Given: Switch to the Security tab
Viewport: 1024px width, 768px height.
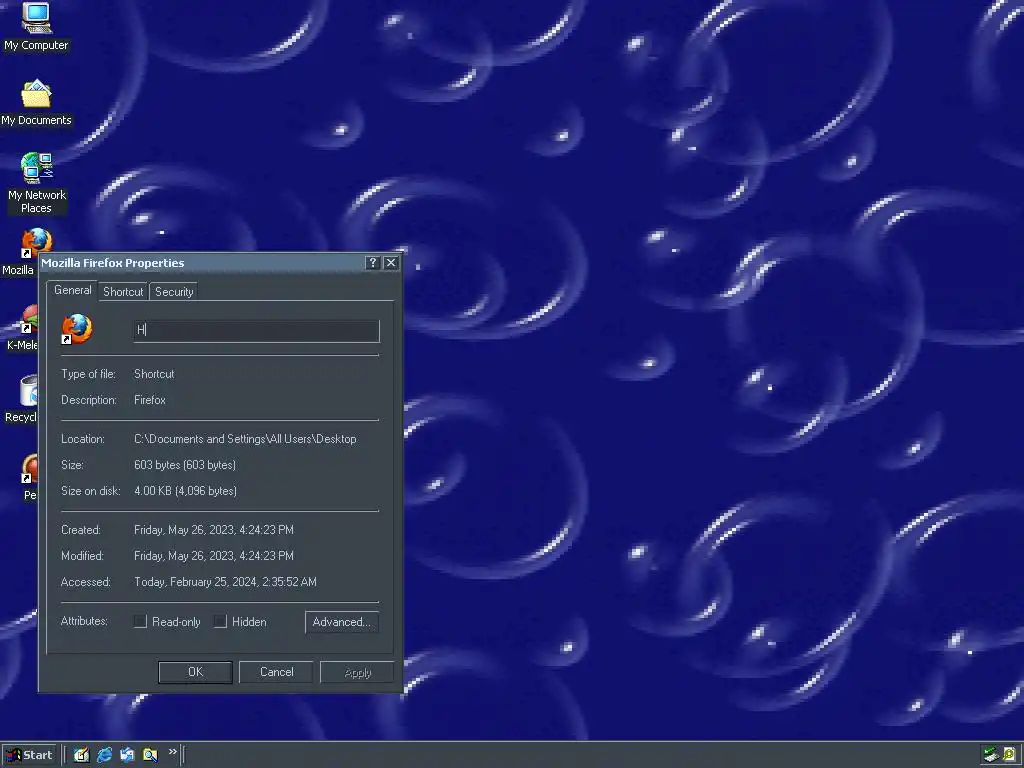Looking at the screenshot, I should point(174,292).
